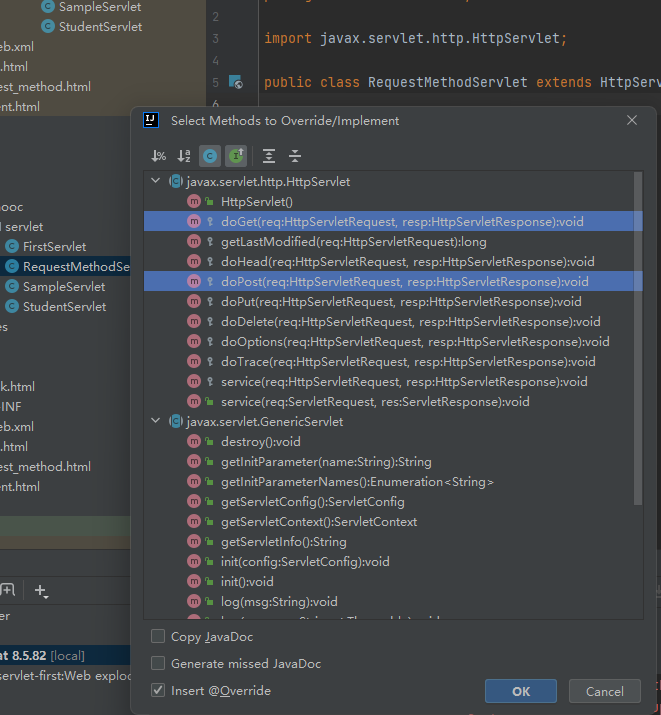This screenshot has width=661, height=715.
Task: Click Collapse All icon in dialog toolbar
Action: [295, 156]
